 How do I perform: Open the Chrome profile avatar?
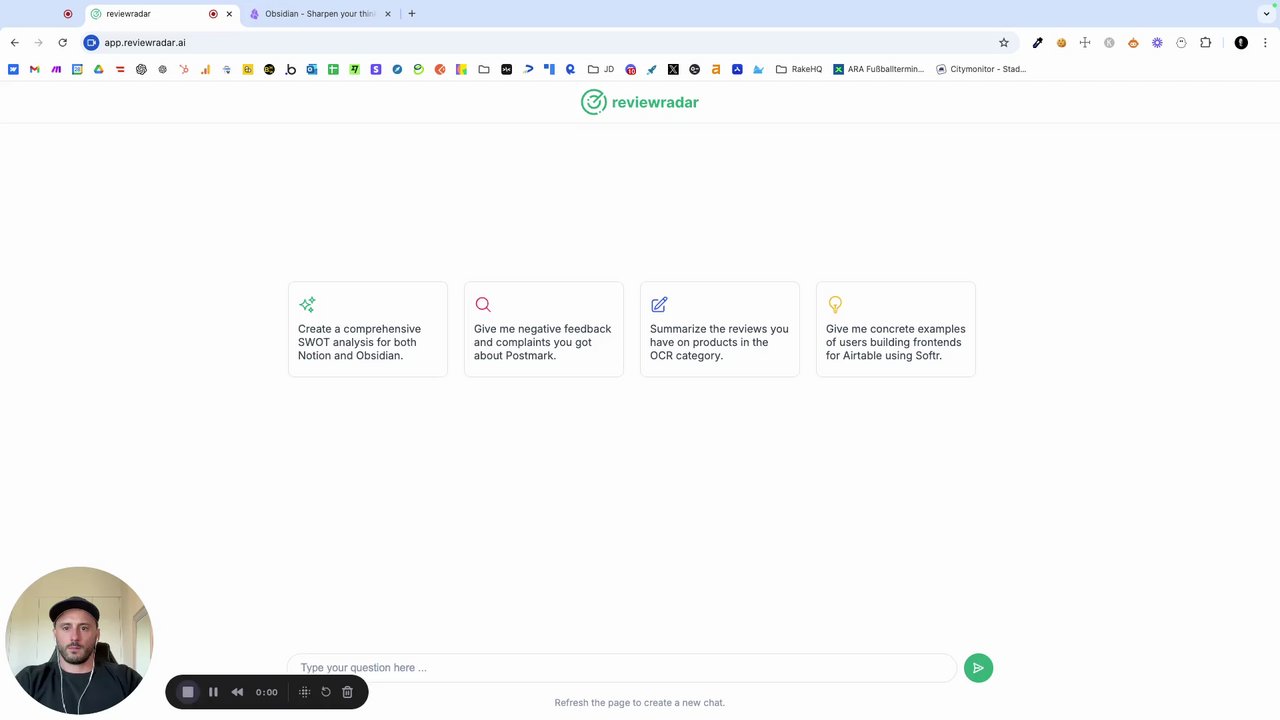[1241, 43]
